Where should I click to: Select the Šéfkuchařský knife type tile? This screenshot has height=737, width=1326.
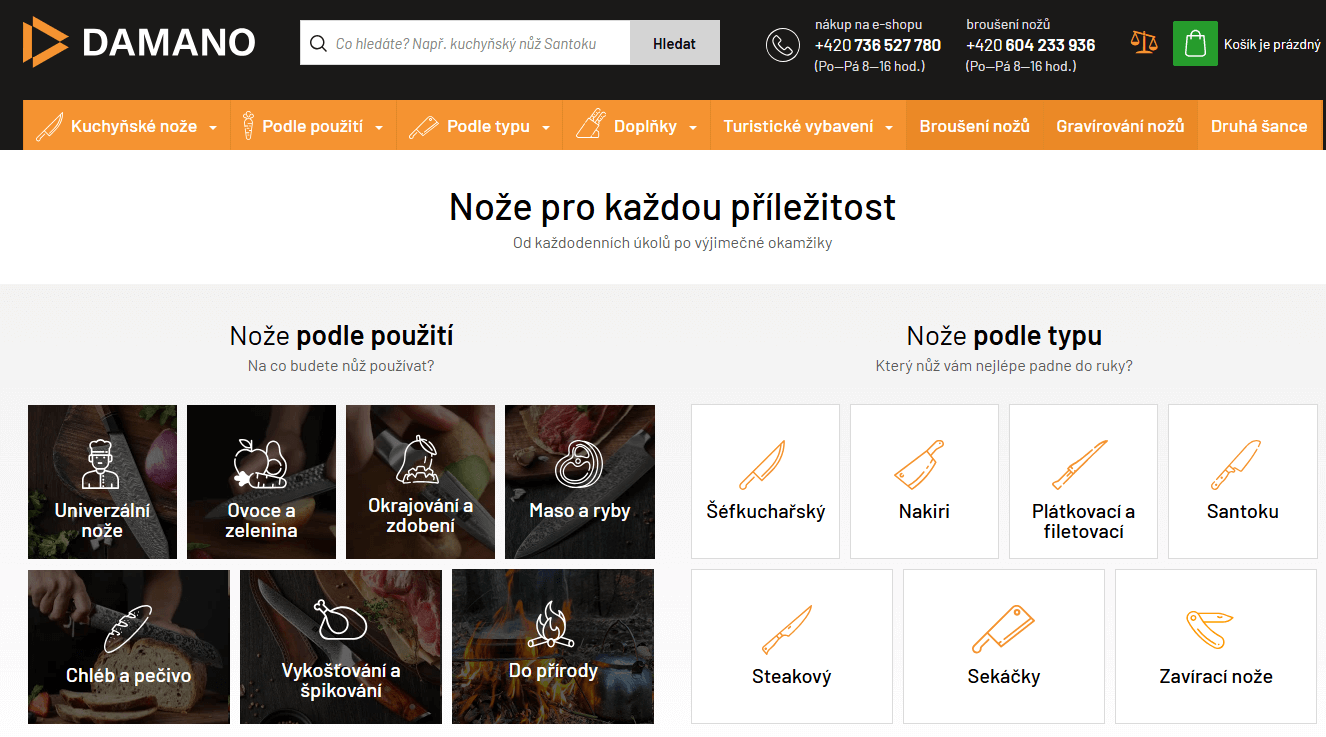click(x=765, y=481)
